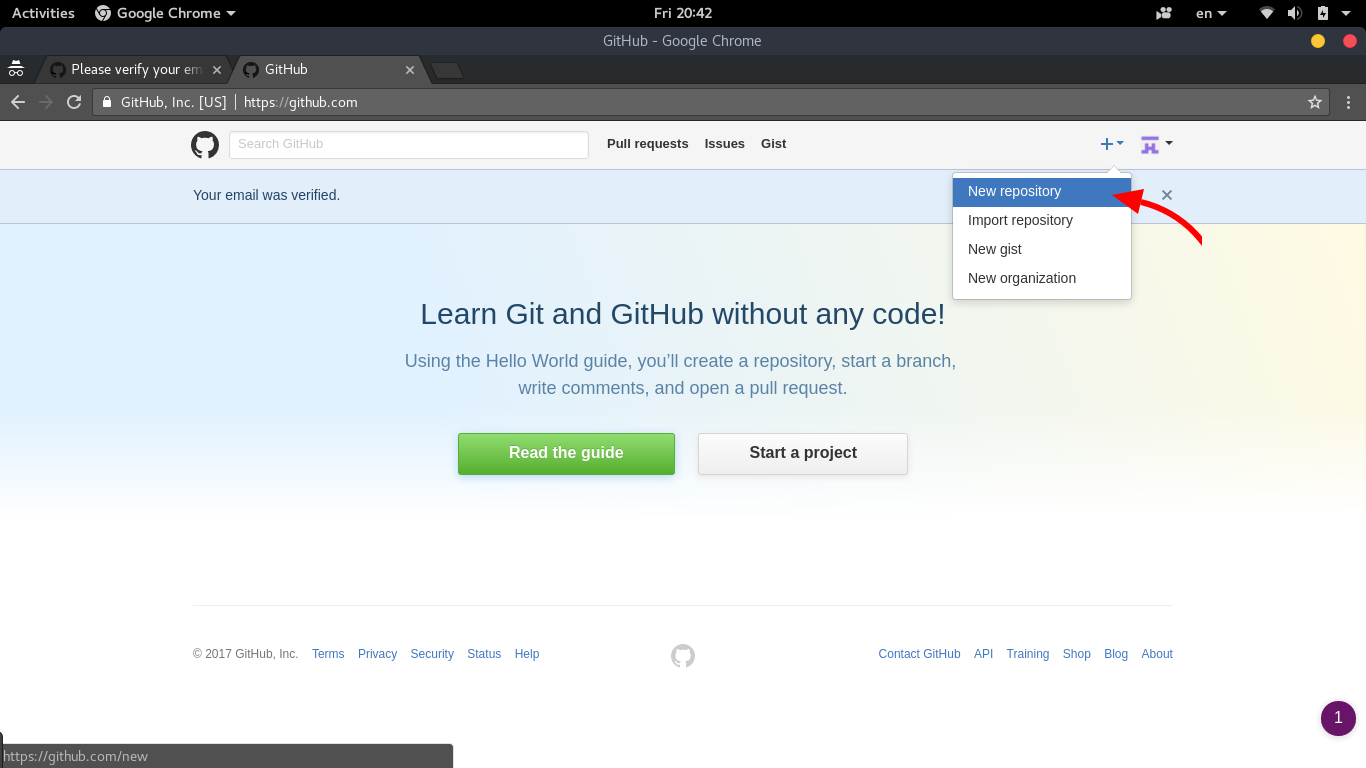Screen dimensions: 1366x768
Task: Bookmark this page with the star icon
Action: coord(1315,102)
